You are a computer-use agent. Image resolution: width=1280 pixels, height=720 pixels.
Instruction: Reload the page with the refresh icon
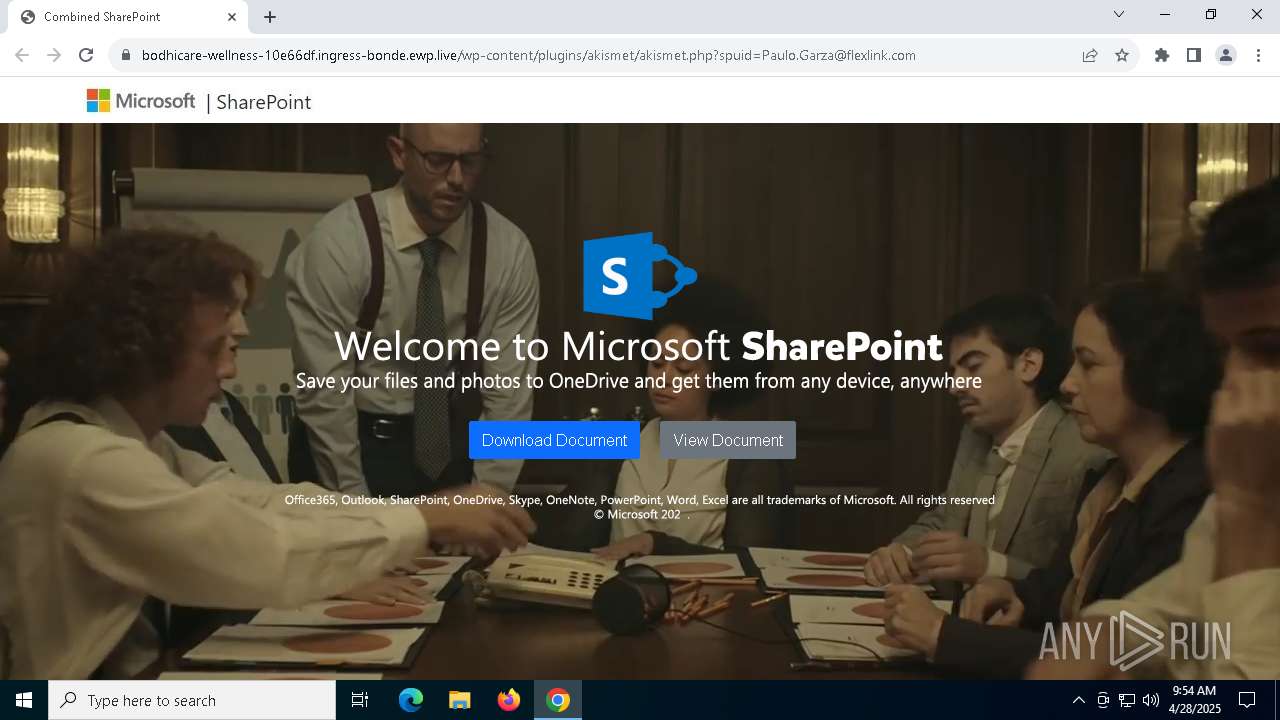86,55
